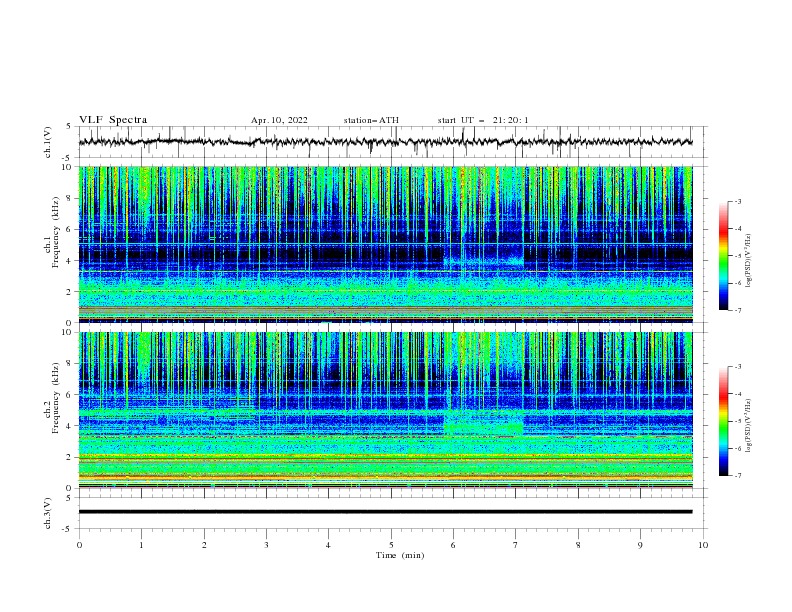Image resolution: width=792 pixels, height=612 pixels.
Task: Click the ch.2 Frequency (kHz) axis label
Action: [52, 397]
